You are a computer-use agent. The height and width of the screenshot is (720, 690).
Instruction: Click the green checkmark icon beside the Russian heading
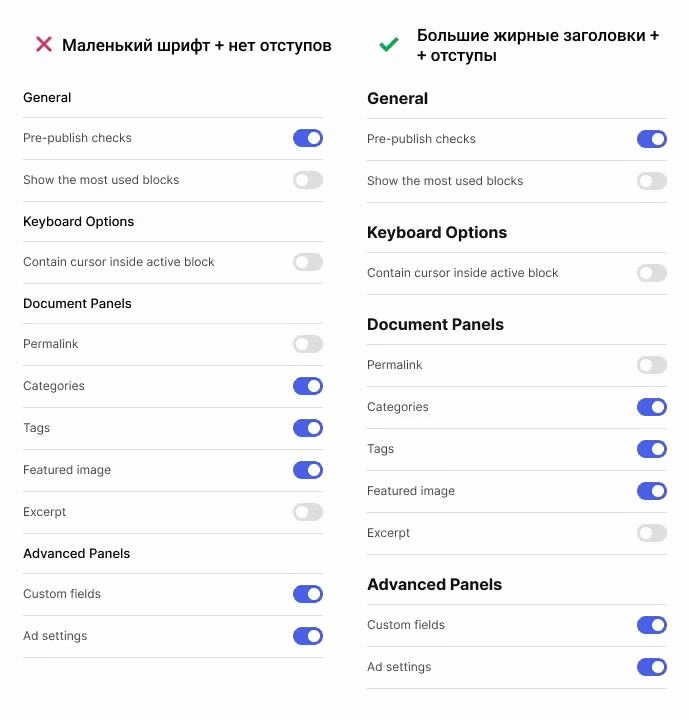388,45
